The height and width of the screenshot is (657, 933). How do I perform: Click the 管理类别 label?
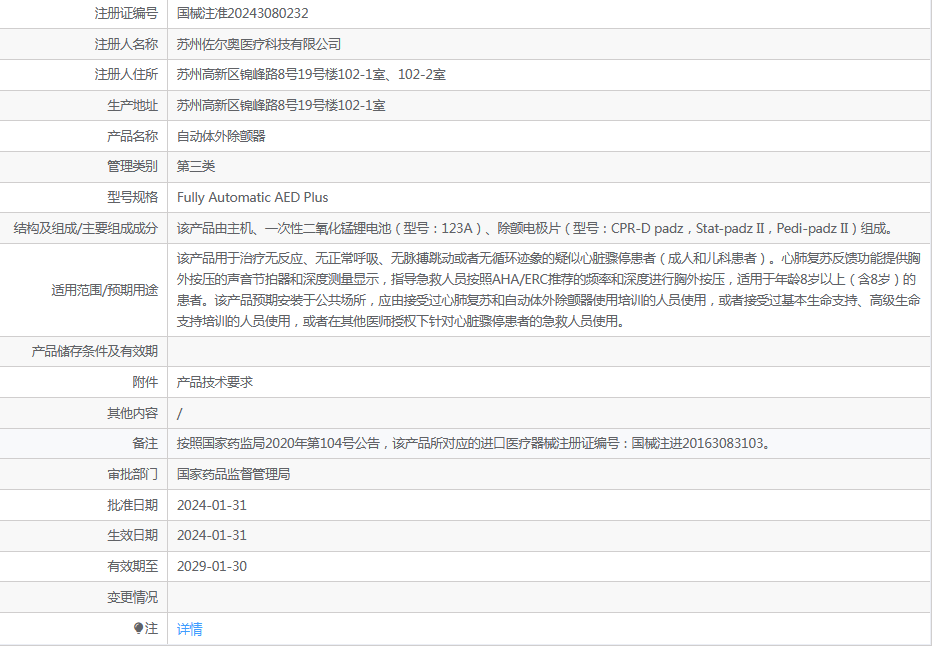pos(133,166)
